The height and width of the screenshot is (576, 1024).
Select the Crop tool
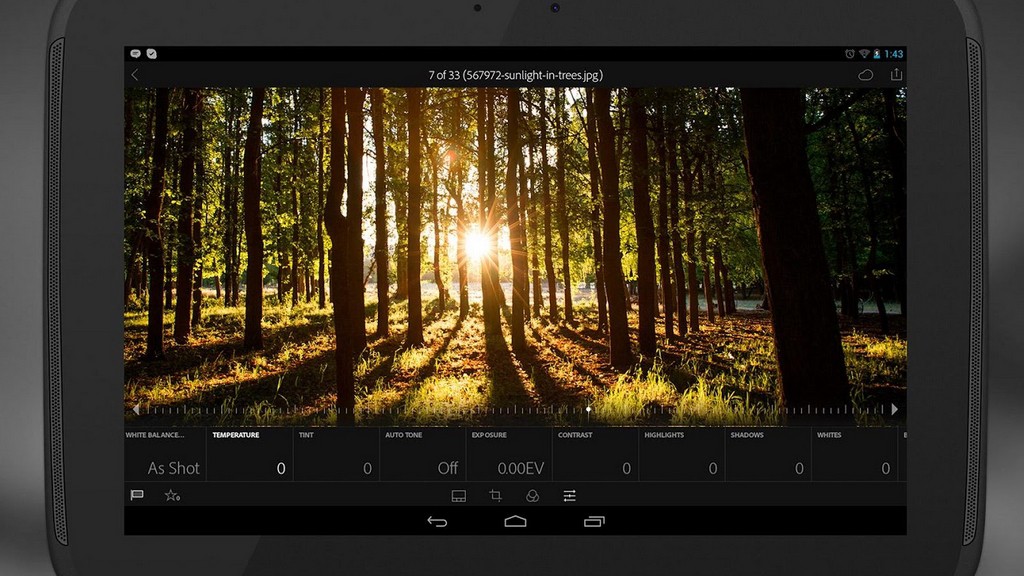point(495,495)
